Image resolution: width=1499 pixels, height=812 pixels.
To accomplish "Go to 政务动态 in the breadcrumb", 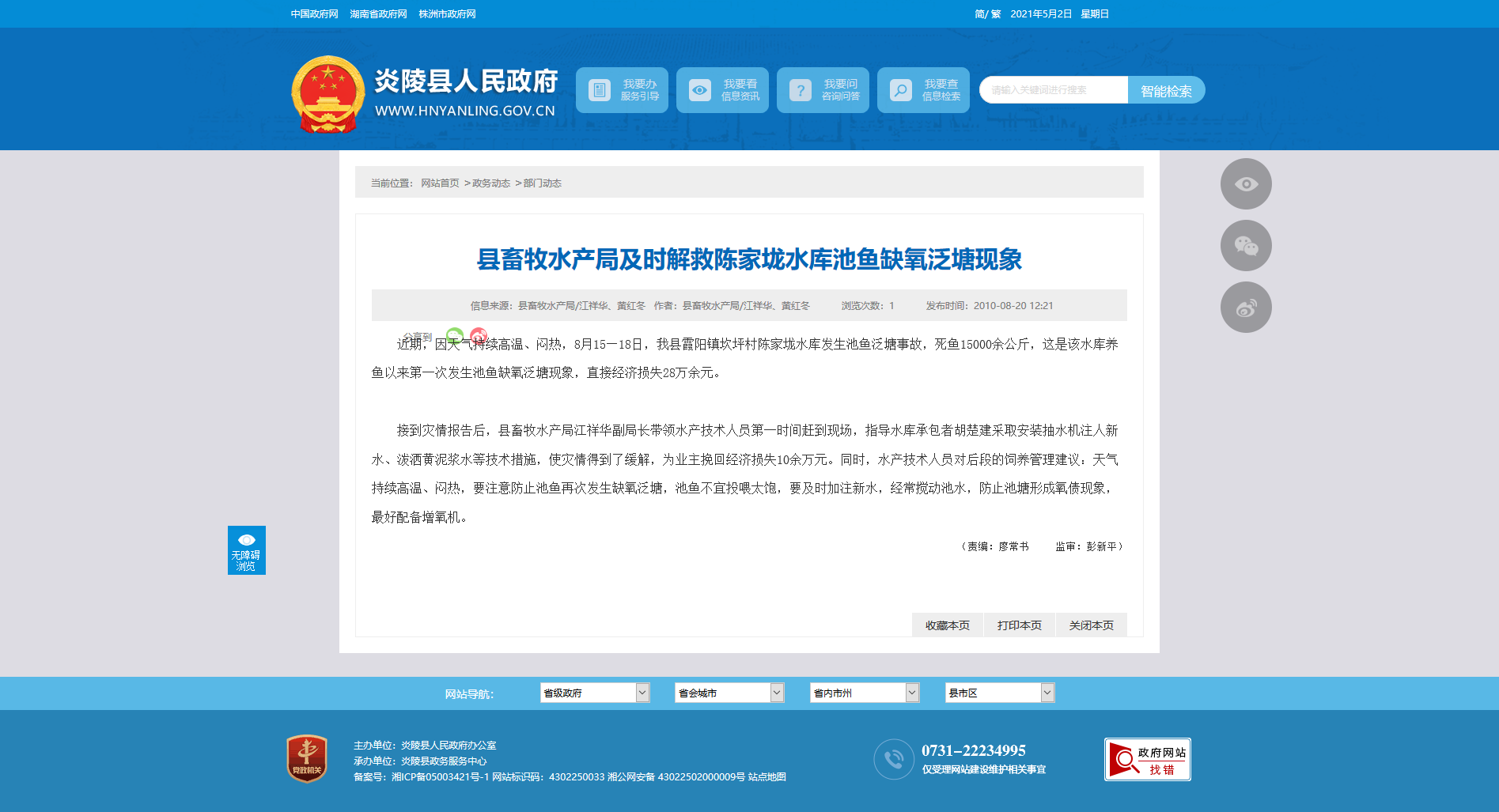I will point(491,183).
